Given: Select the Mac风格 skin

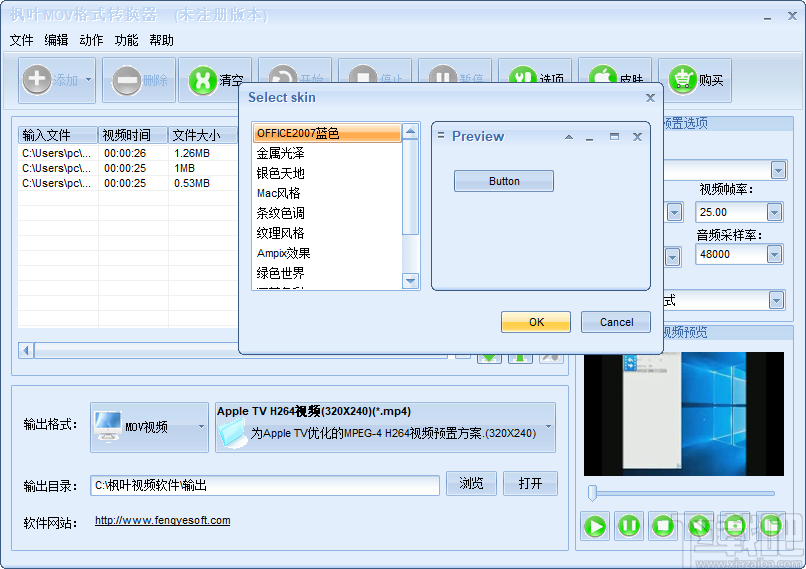Looking at the screenshot, I should point(327,193).
